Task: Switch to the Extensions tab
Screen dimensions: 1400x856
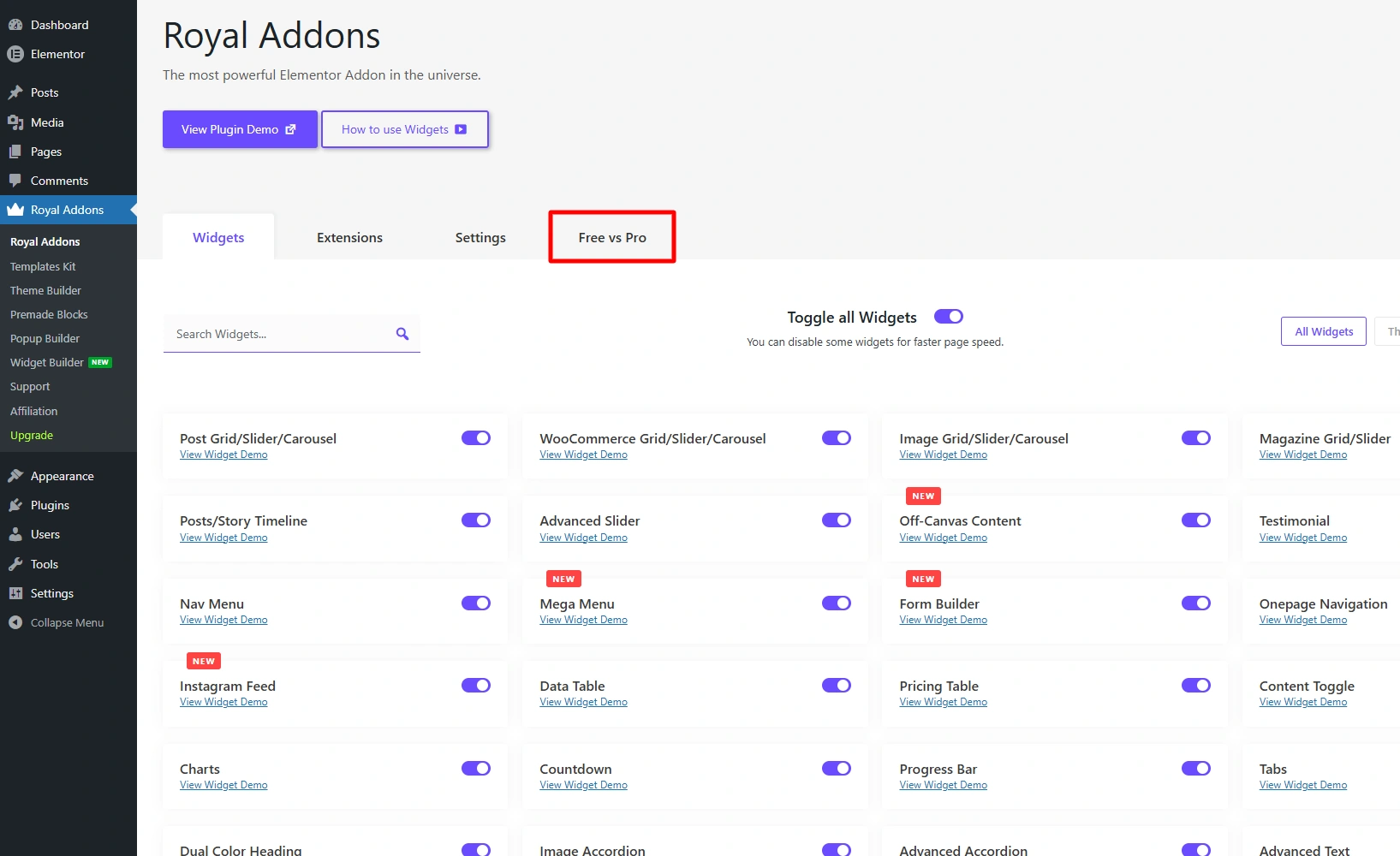Action: pos(349,237)
